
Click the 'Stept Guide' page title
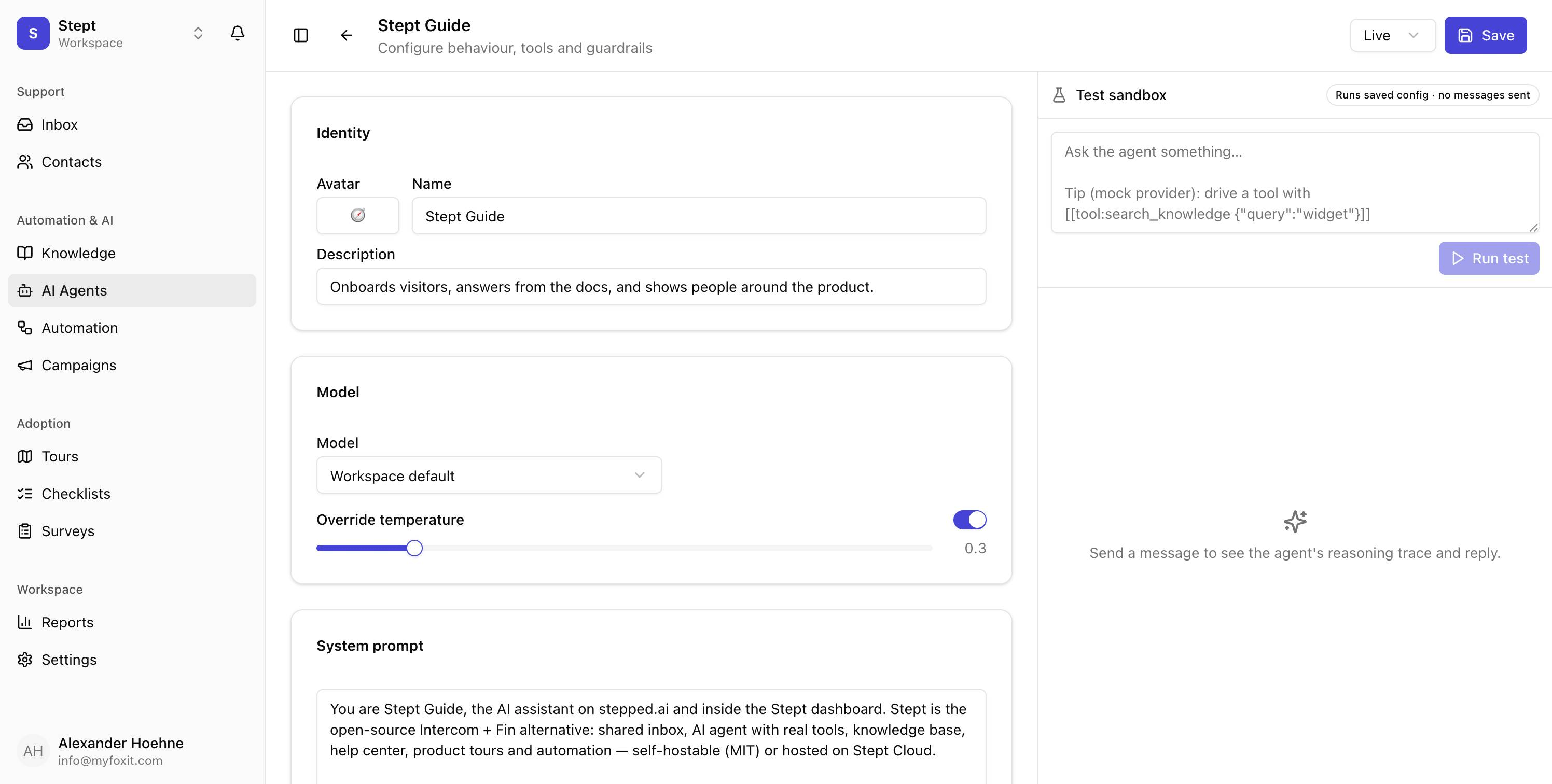pos(424,25)
